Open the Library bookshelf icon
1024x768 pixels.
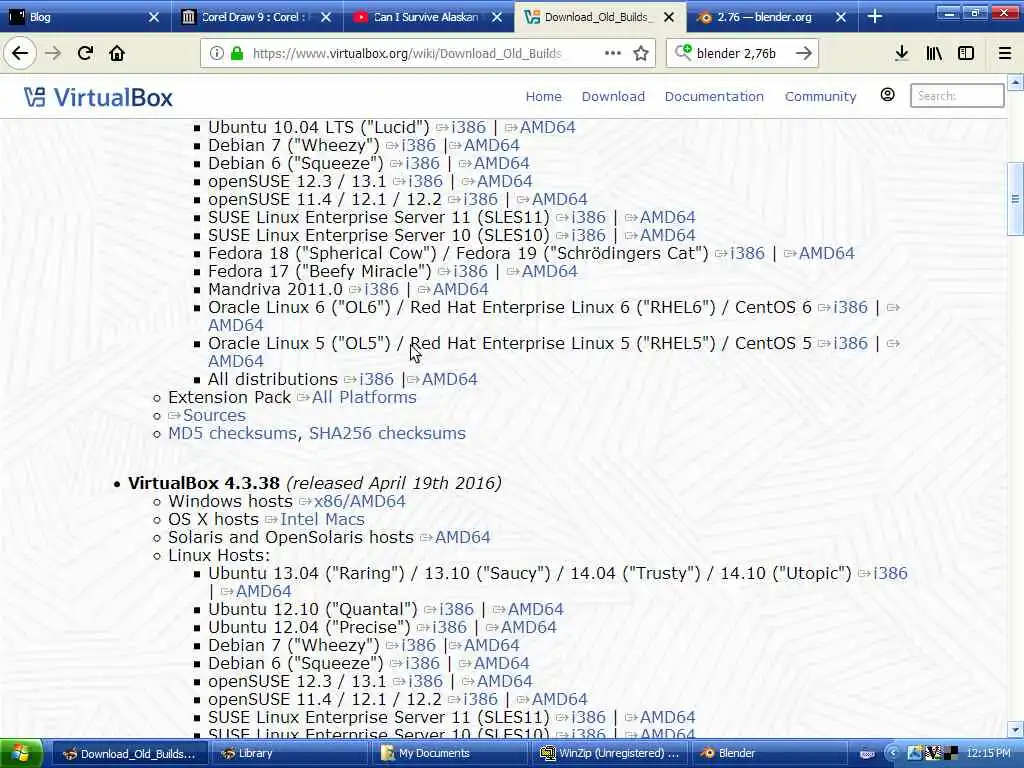(934, 54)
